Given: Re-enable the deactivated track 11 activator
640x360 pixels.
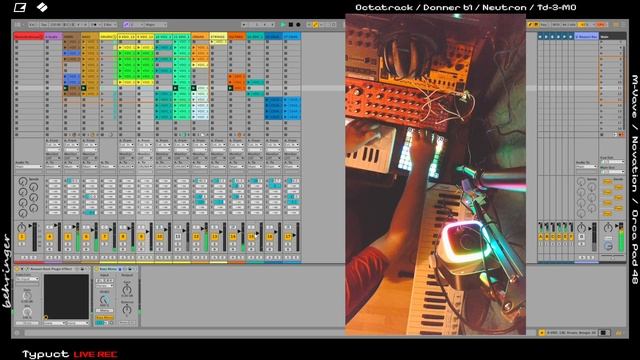Looking at the screenshot, I should pos(178,237).
